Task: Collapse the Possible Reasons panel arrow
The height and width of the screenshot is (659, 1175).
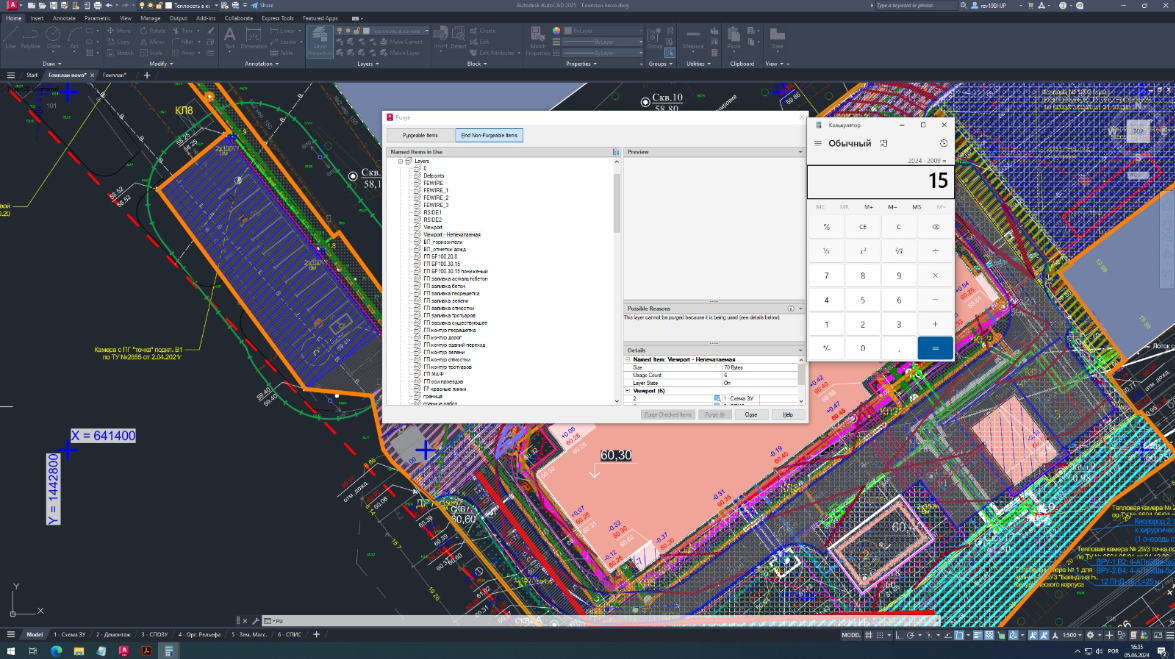Action: pos(800,309)
